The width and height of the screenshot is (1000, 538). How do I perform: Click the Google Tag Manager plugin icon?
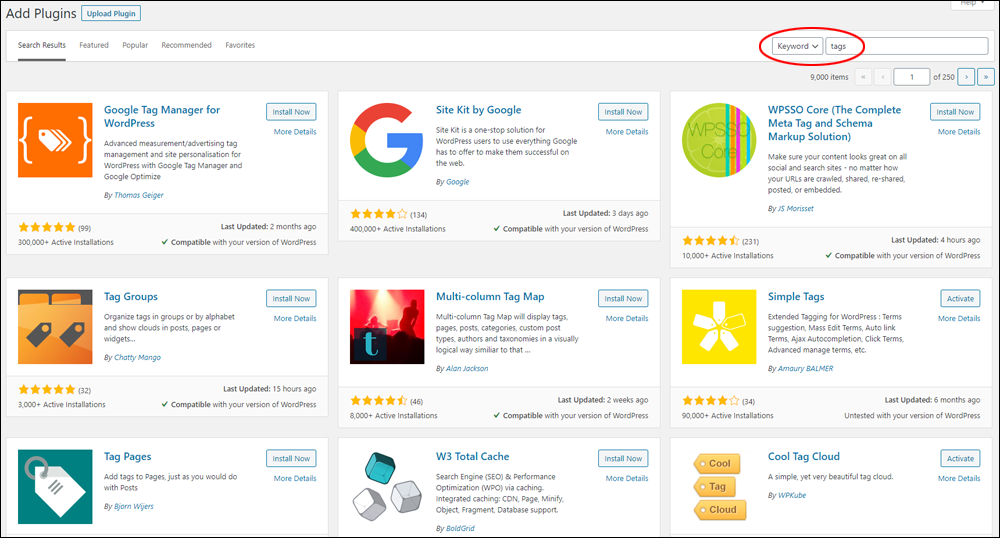55,140
